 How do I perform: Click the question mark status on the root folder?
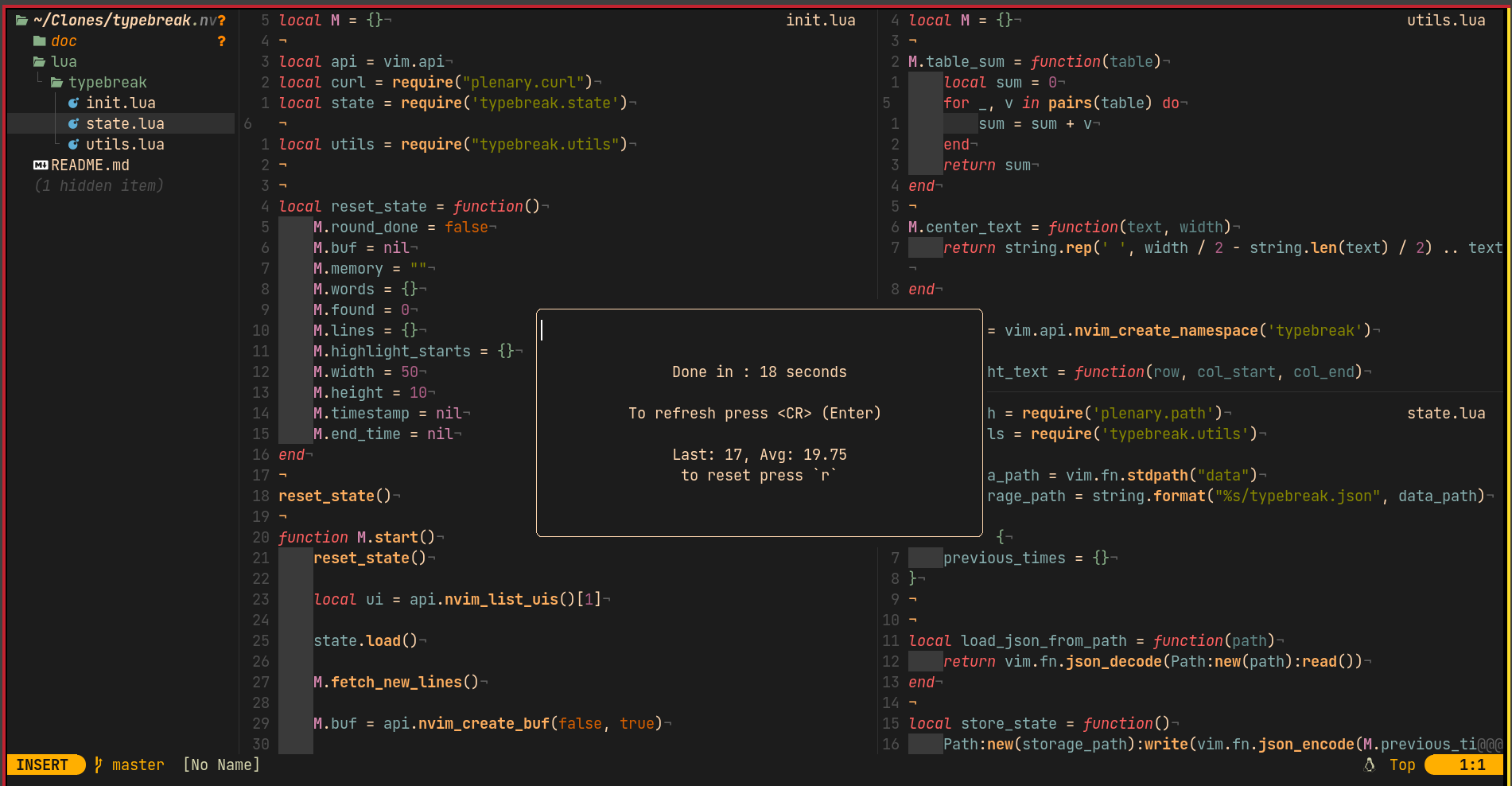coord(221,20)
